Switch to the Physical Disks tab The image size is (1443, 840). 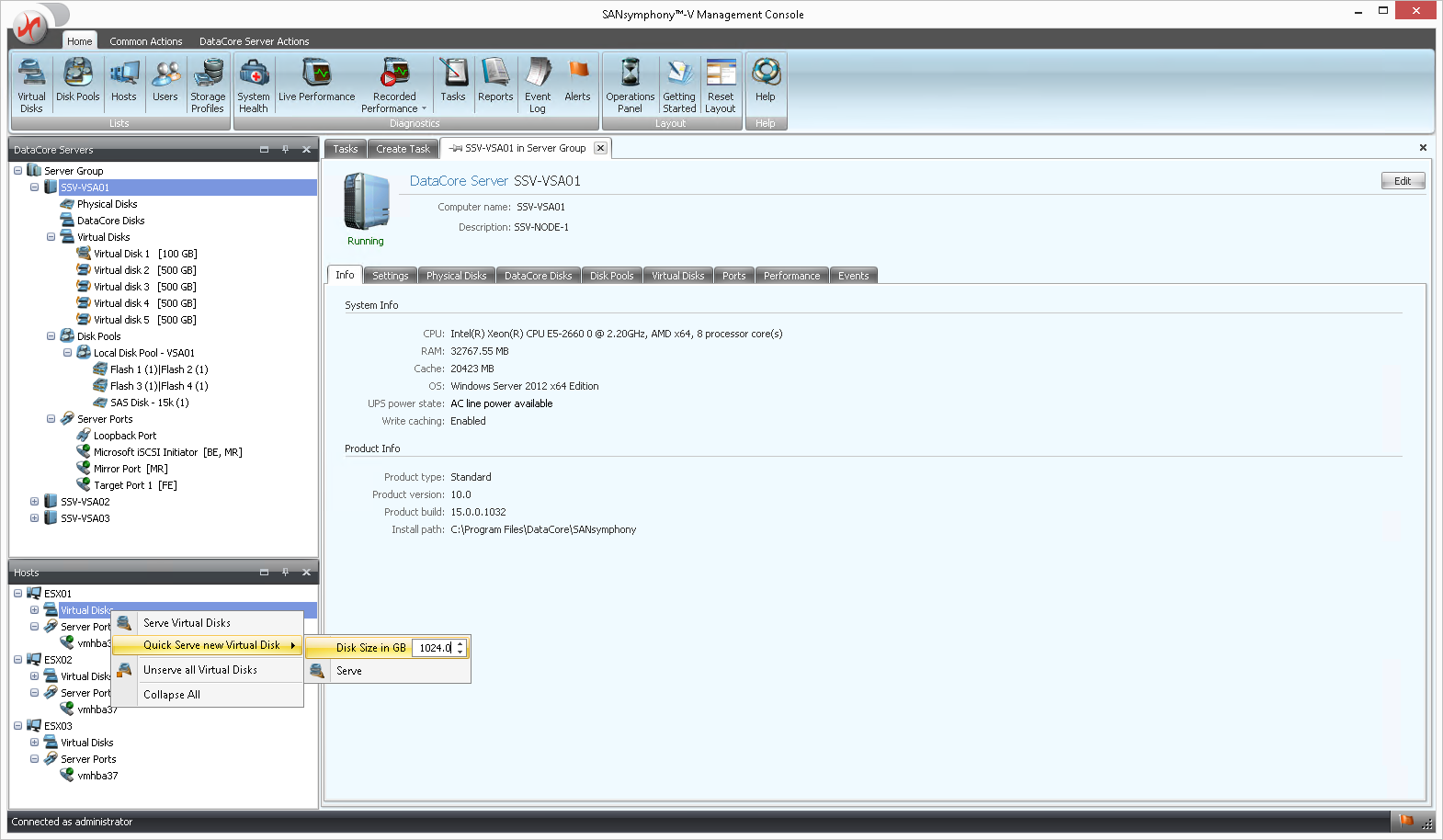(456, 276)
